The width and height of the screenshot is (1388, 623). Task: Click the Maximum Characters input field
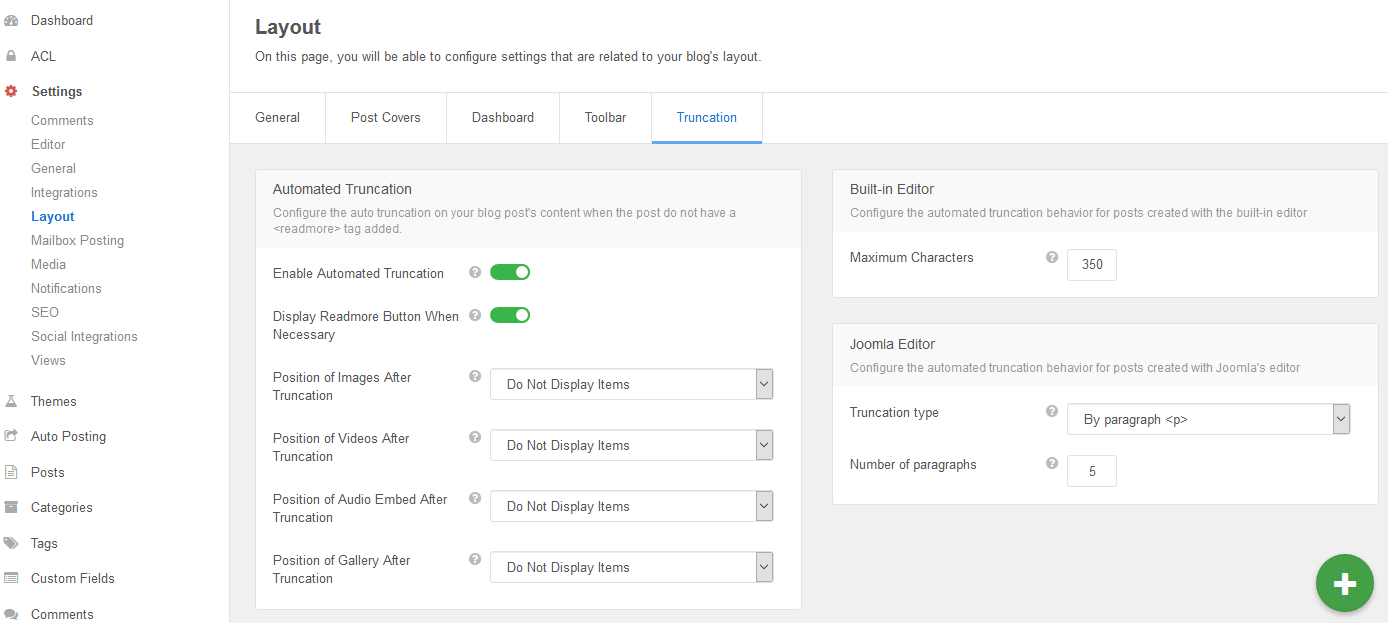coord(1092,265)
